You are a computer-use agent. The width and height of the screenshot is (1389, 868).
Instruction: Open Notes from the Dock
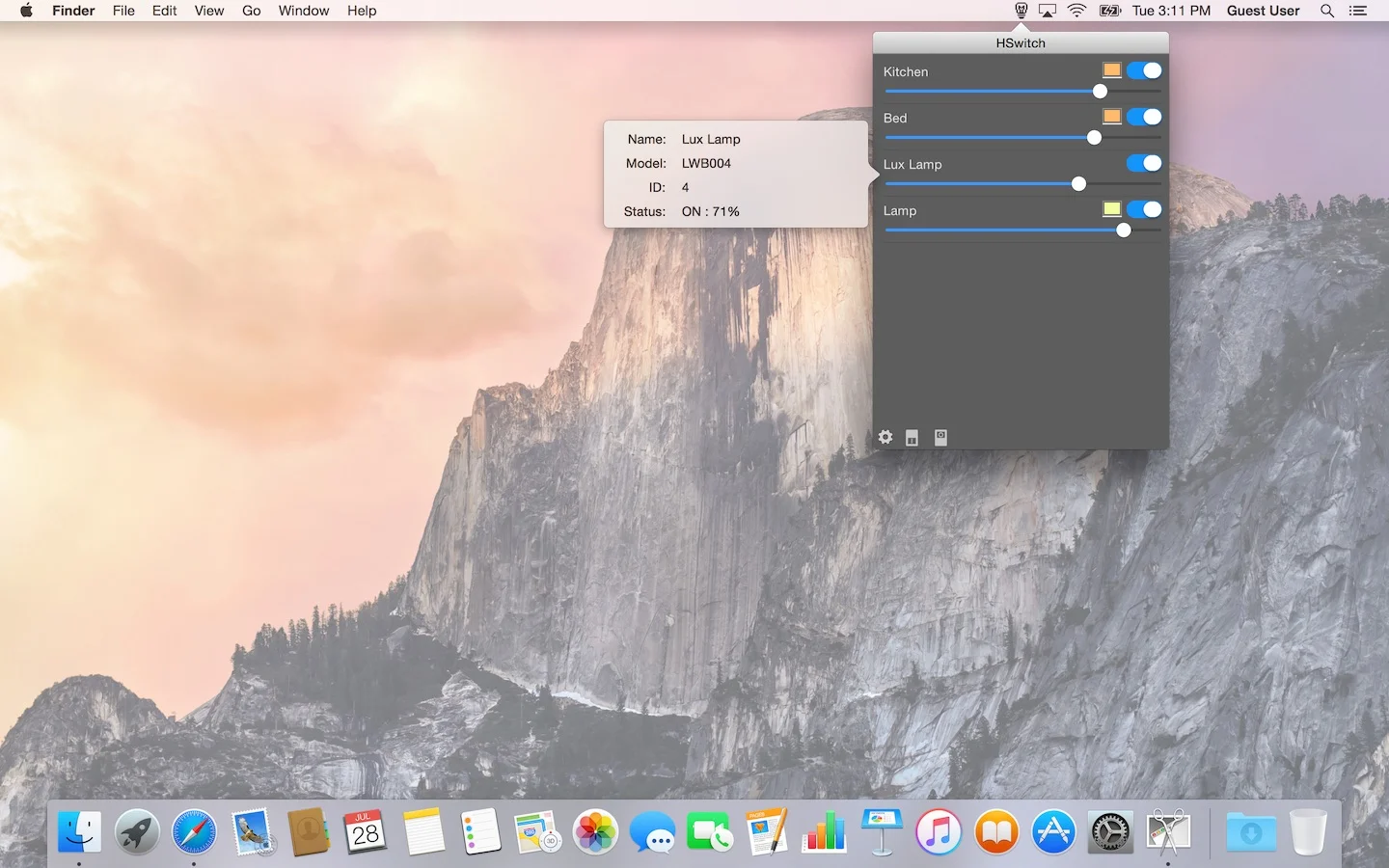(x=423, y=831)
